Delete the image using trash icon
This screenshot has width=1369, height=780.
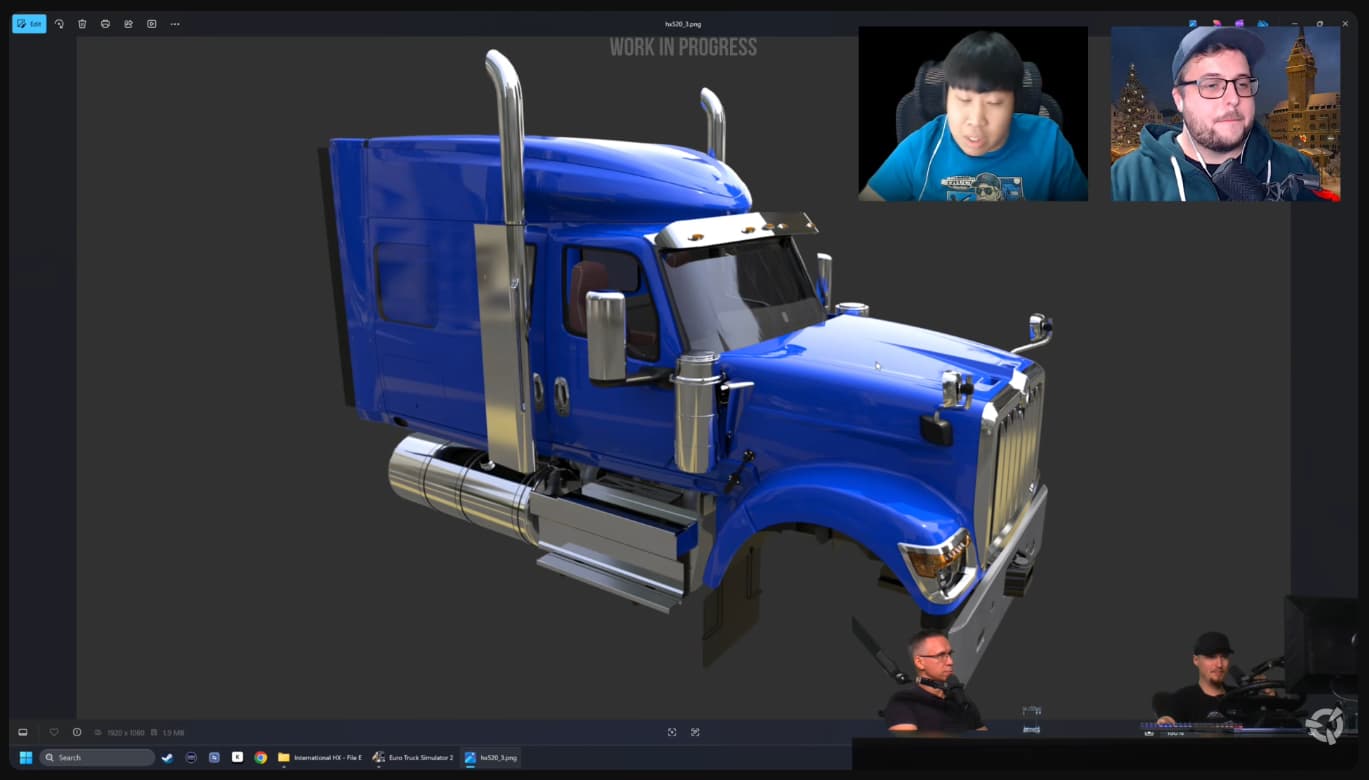tap(82, 24)
